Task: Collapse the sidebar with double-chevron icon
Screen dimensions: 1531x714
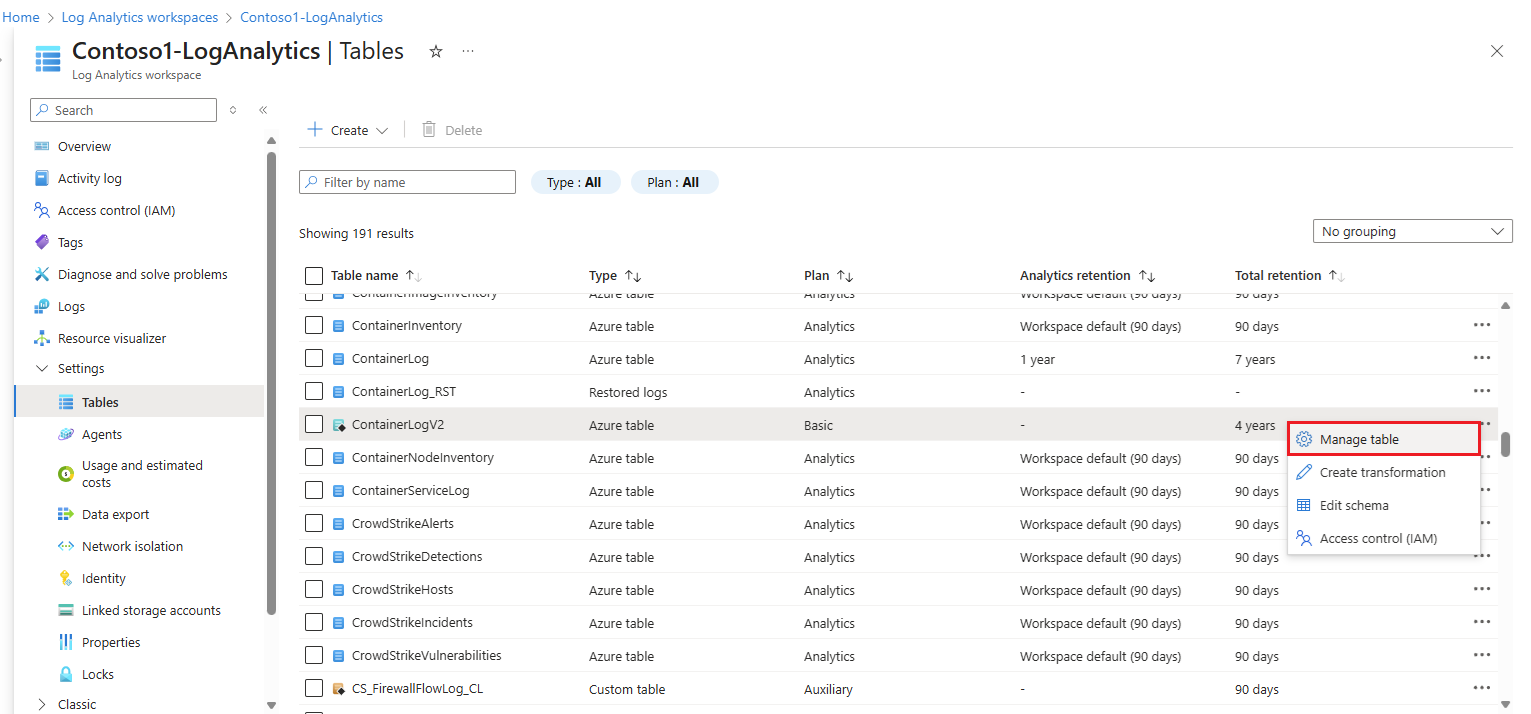Action: click(263, 110)
